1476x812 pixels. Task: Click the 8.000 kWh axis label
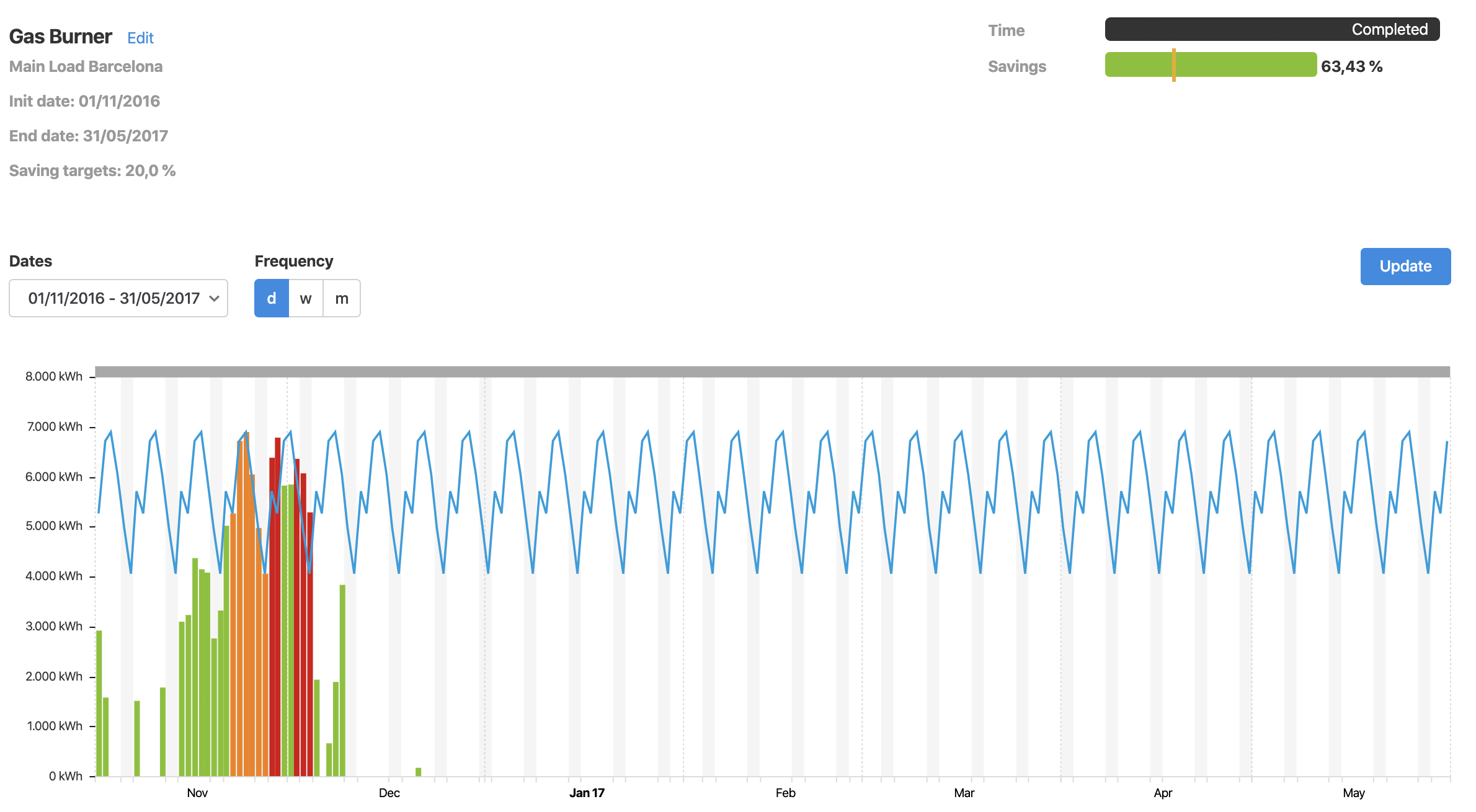pyautogui.click(x=53, y=376)
